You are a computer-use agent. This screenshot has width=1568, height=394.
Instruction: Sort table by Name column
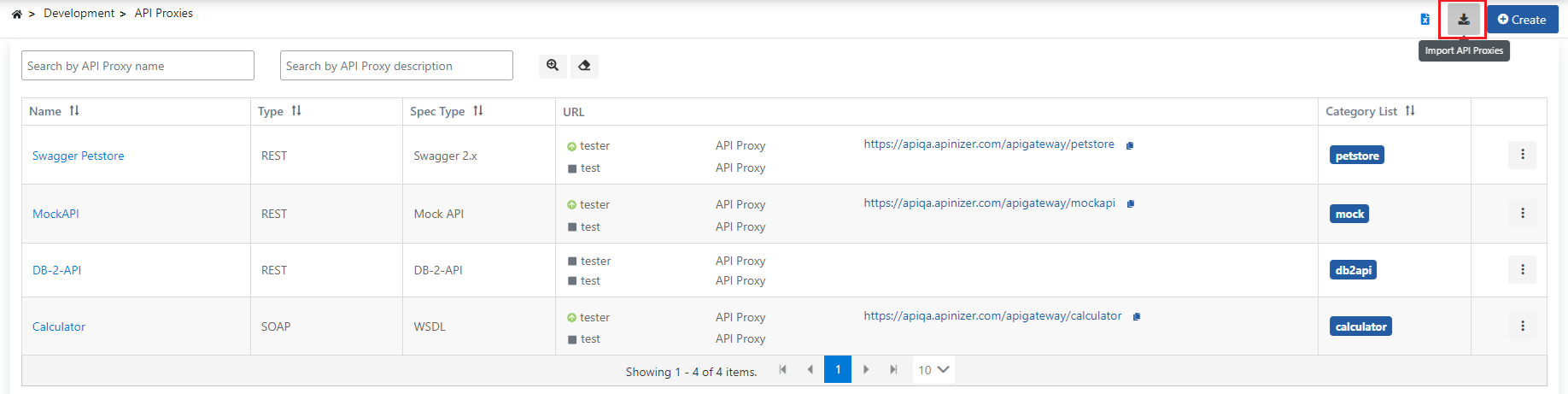coord(74,111)
